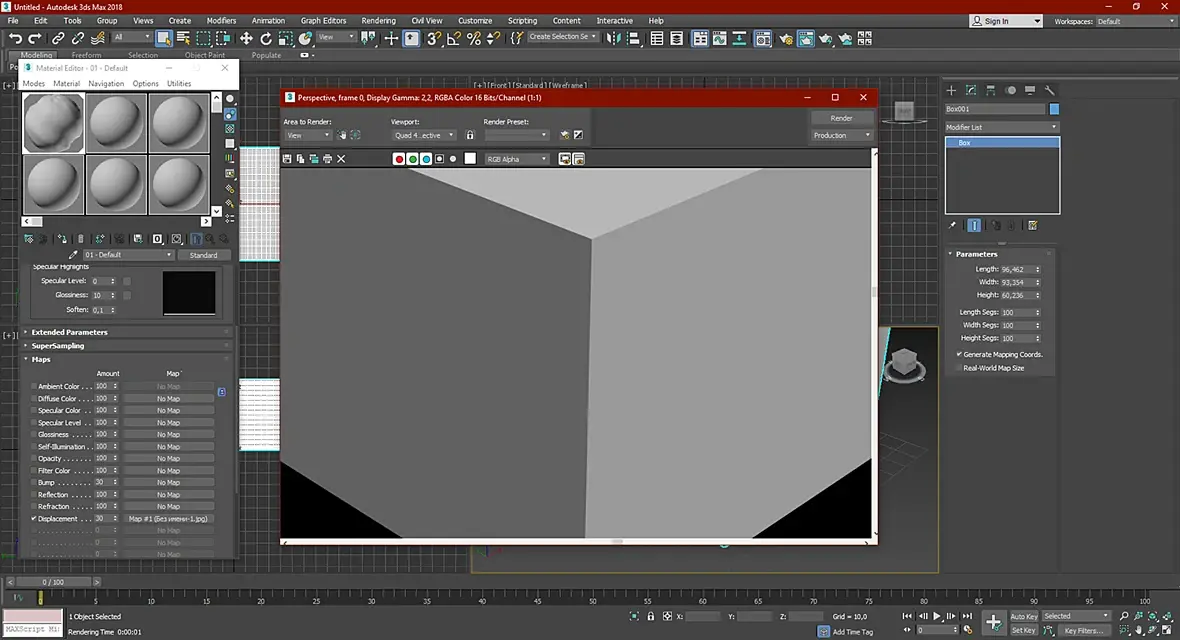Screen dimensions: 1180x640
Task: Open the RGB Alpha channel dropdown
Action: pyautogui.click(x=516, y=159)
